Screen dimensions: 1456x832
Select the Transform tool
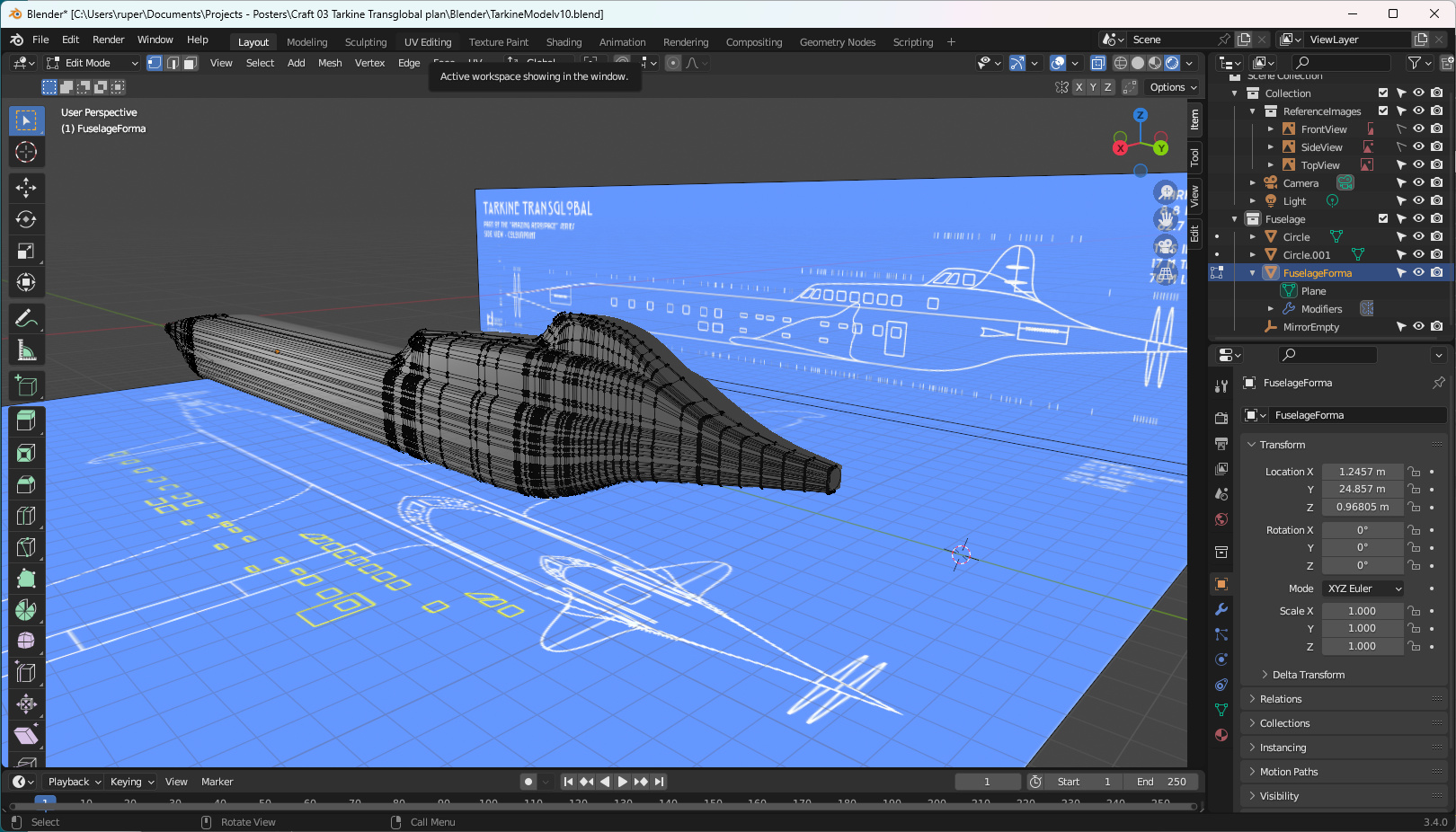pos(26,282)
